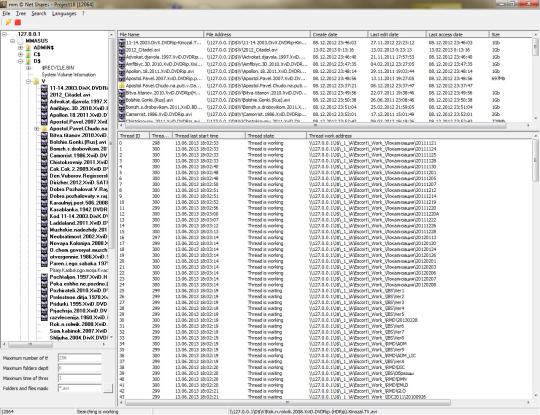The width and height of the screenshot is (540, 415).
Task: Expand the C$ share node
Action: (20, 54)
